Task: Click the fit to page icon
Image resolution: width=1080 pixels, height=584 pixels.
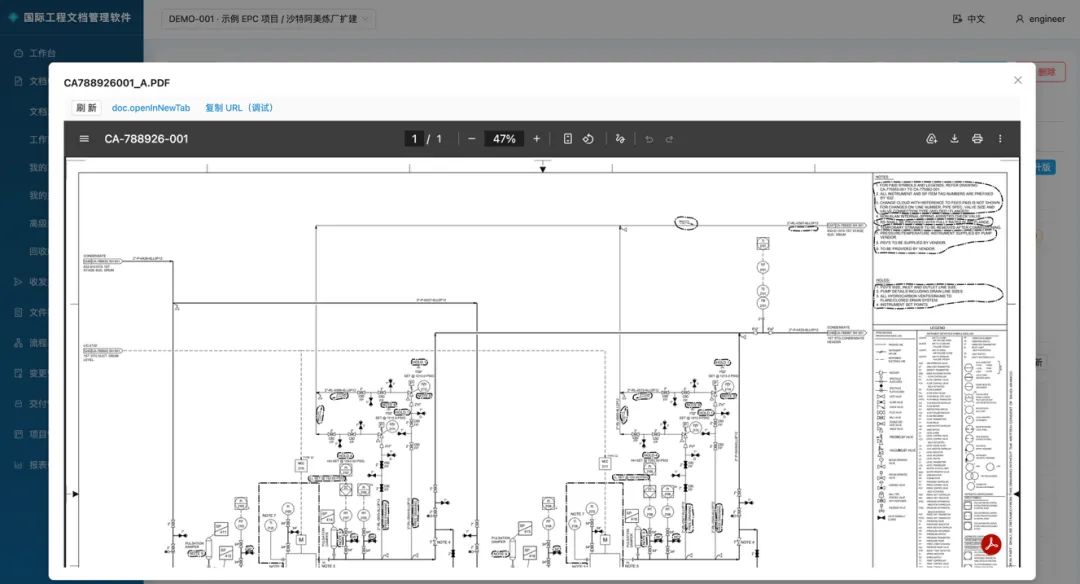Action: tap(568, 138)
